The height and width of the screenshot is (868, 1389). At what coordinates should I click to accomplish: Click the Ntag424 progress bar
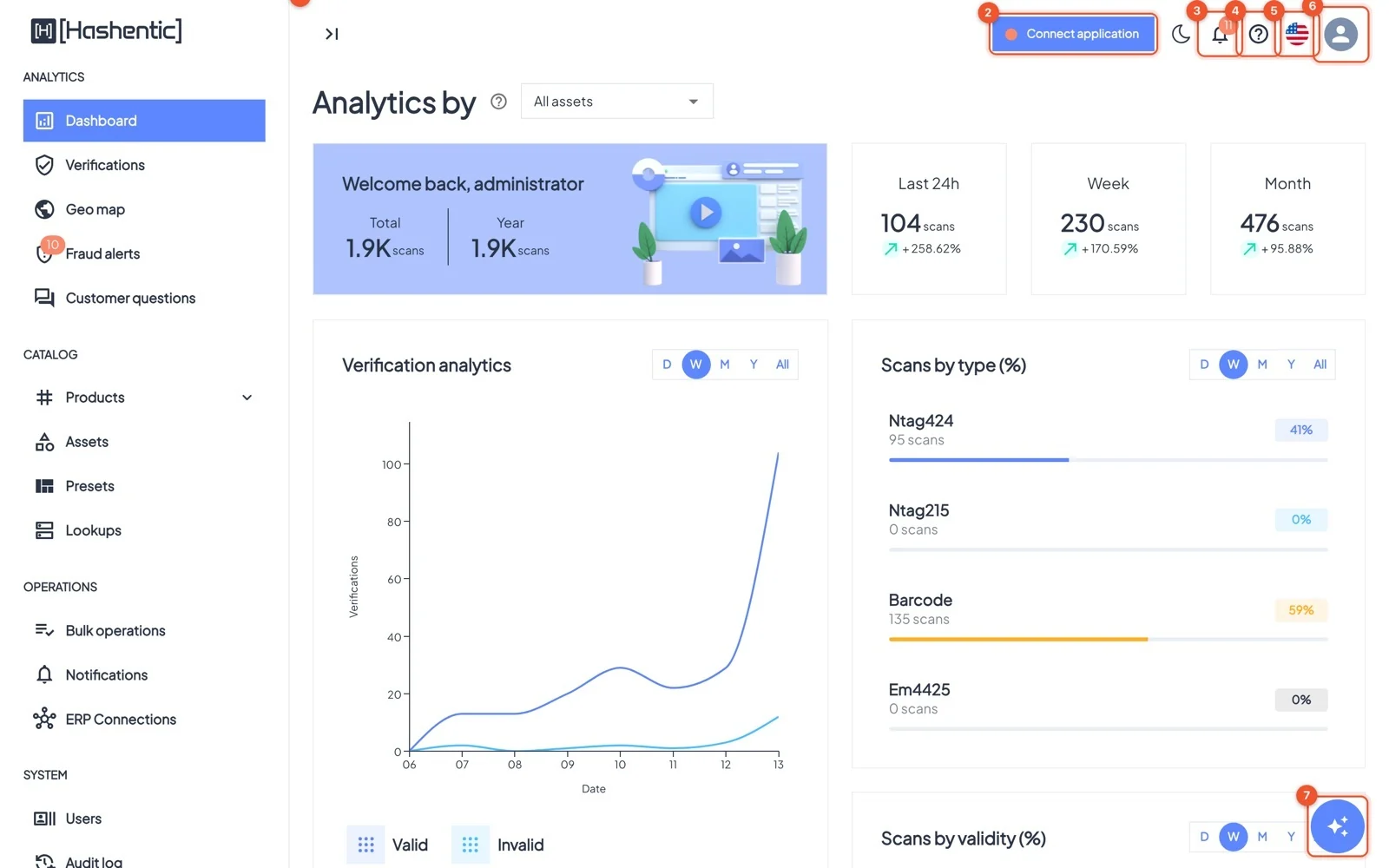click(1108, 460)
